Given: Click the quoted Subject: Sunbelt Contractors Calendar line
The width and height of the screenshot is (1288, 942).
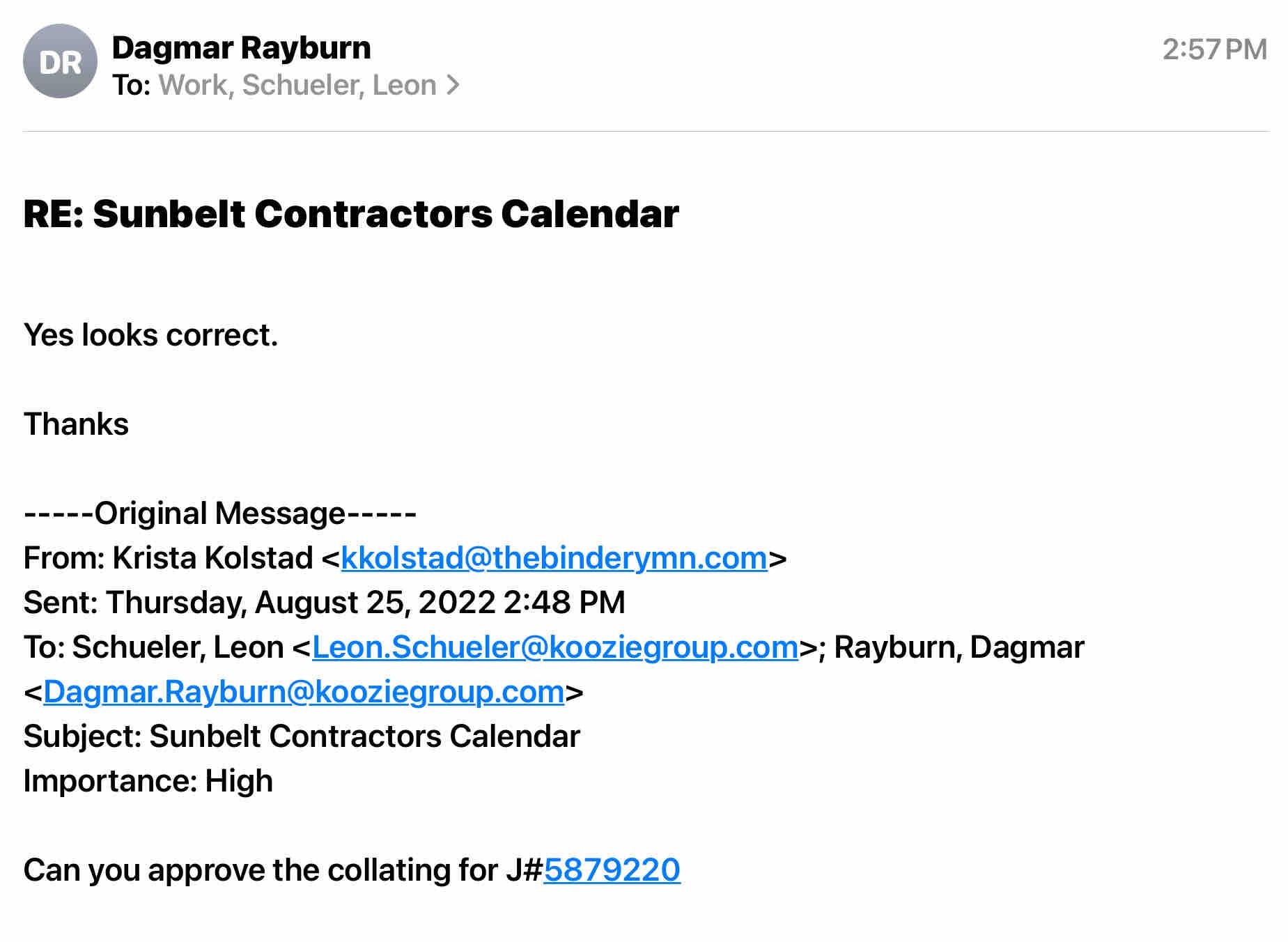Looking at the screenshot, I should pos(302,736).
